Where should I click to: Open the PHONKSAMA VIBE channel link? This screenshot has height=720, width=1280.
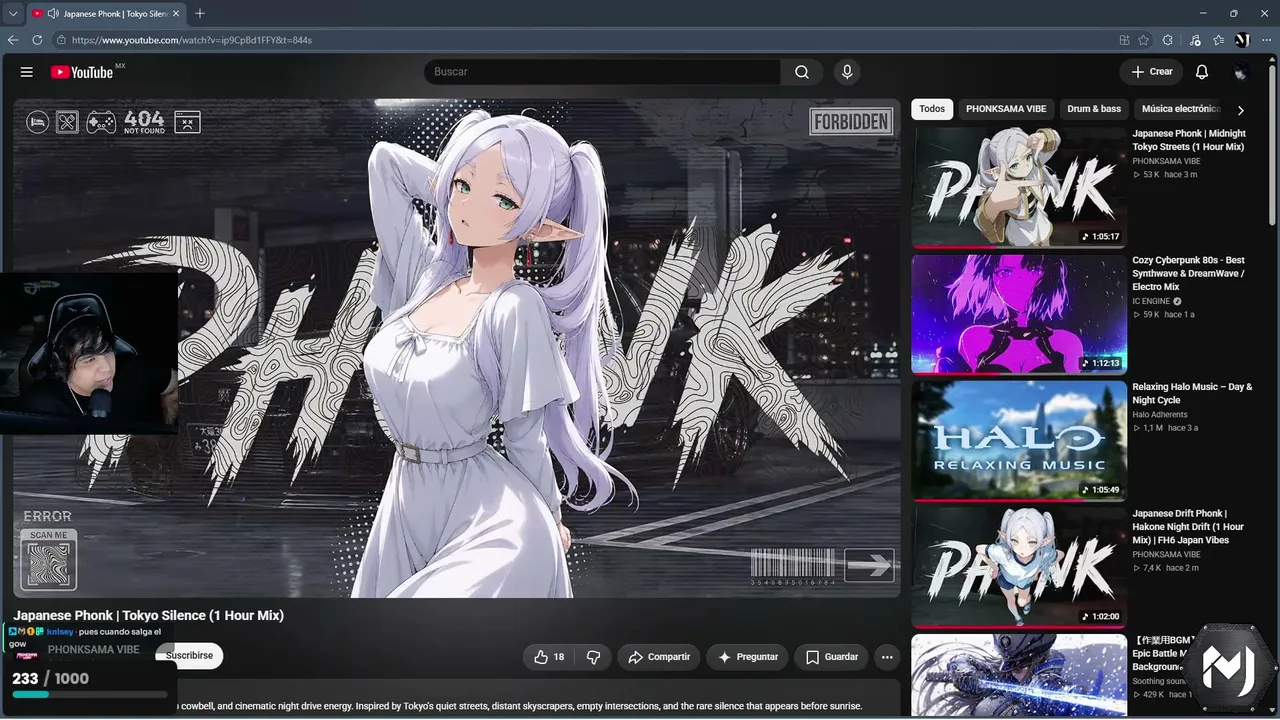[x=94, y=650]
